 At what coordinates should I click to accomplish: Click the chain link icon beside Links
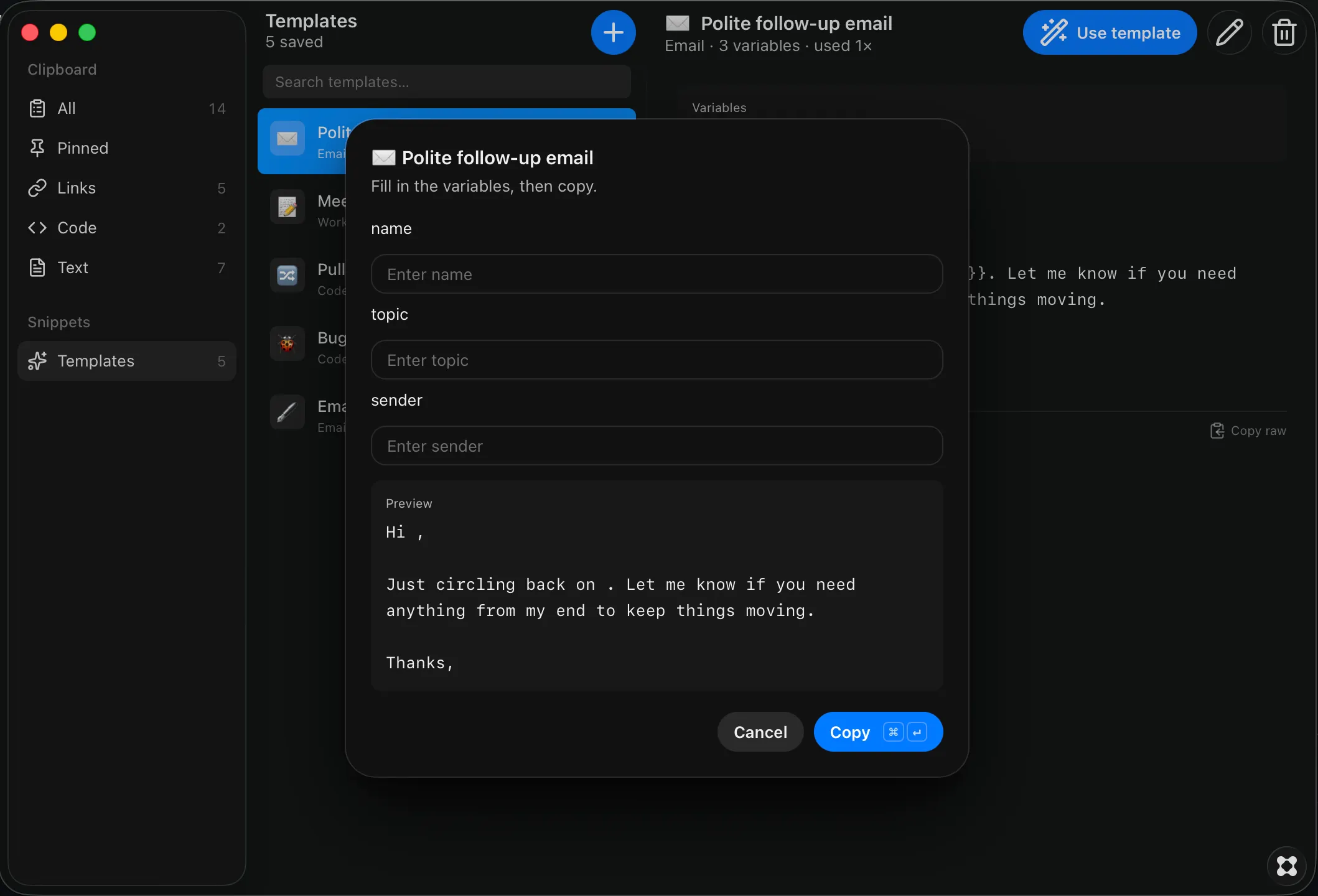[x=37, y=188]
